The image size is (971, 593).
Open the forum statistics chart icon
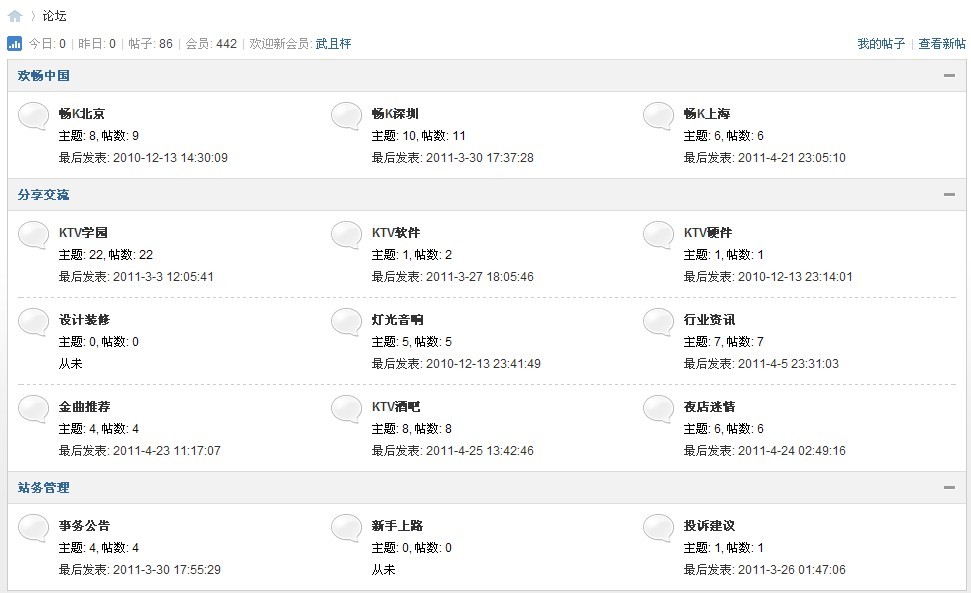pyautogui.click(x=14, y=43)
